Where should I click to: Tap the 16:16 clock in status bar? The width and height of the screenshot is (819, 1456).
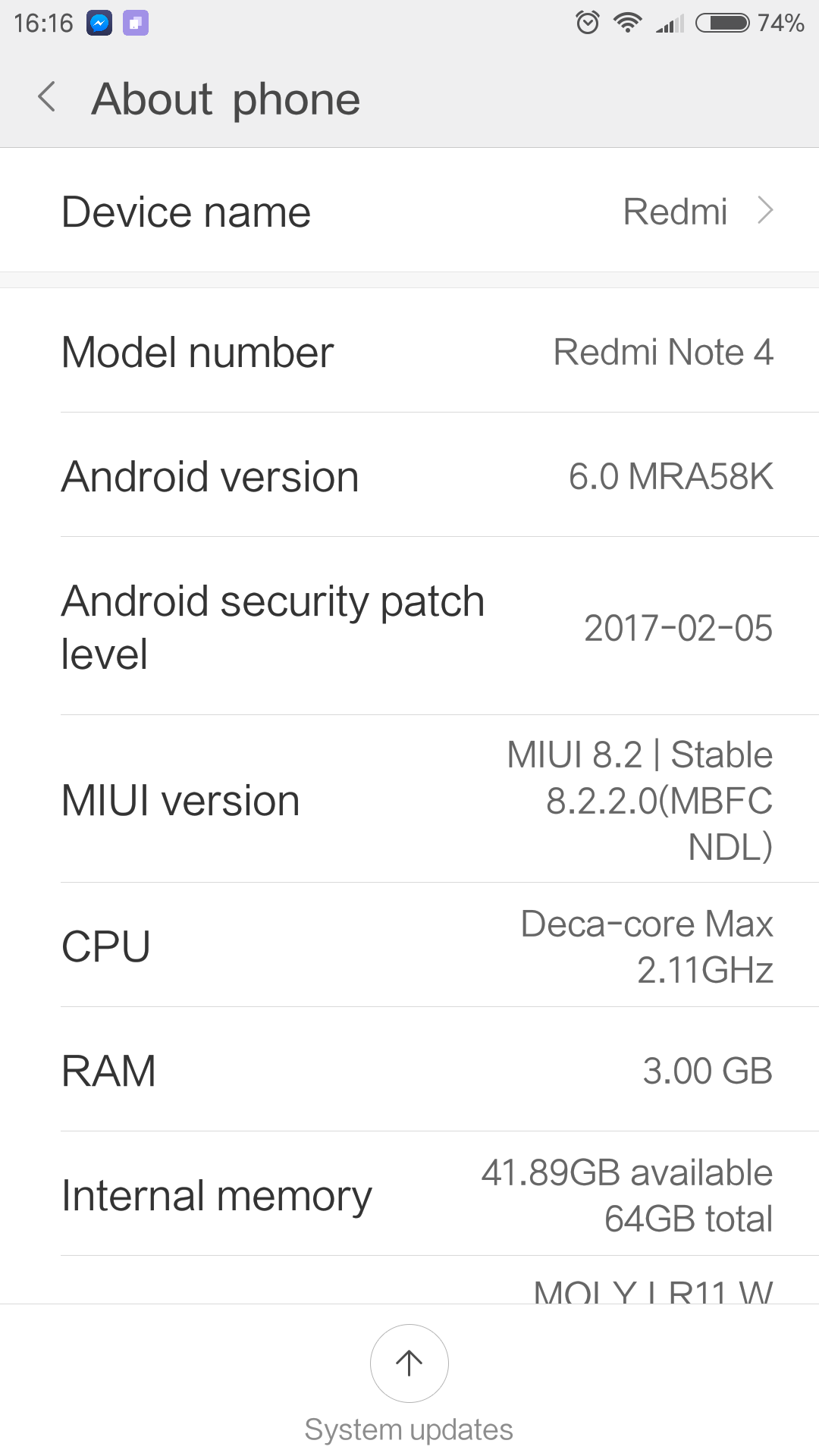(x=43, y=24)
